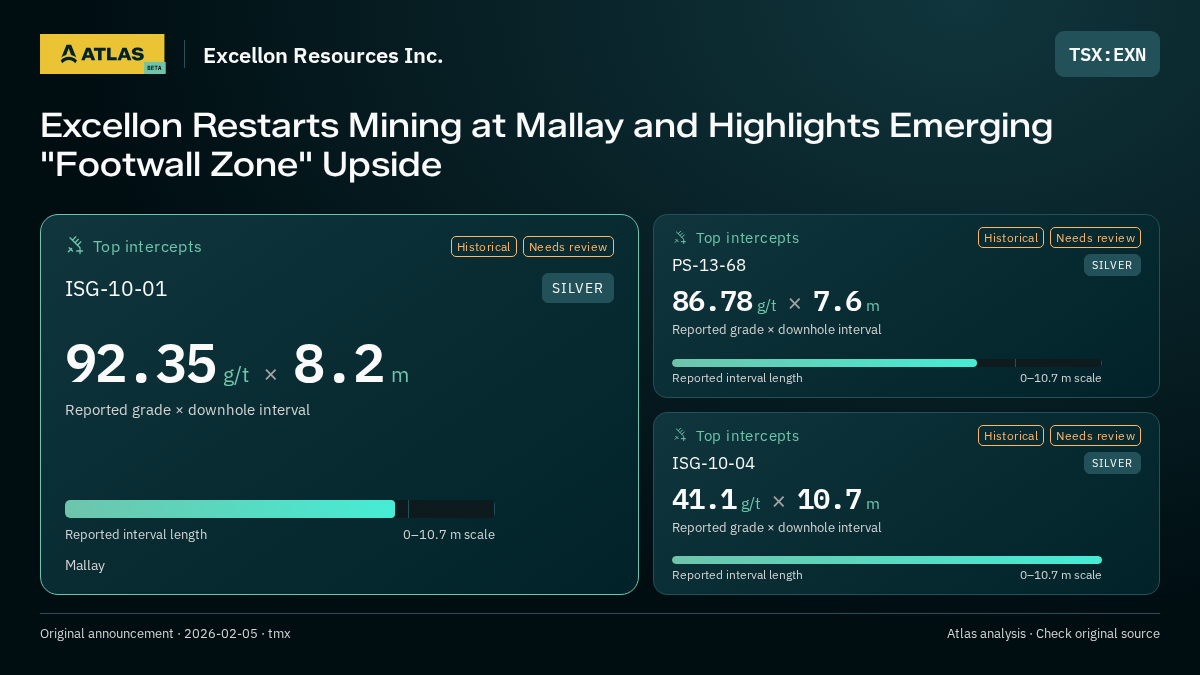Click the ATLAS beta logo
Viewport: 1200px width, 675px height.
[102, 54]
